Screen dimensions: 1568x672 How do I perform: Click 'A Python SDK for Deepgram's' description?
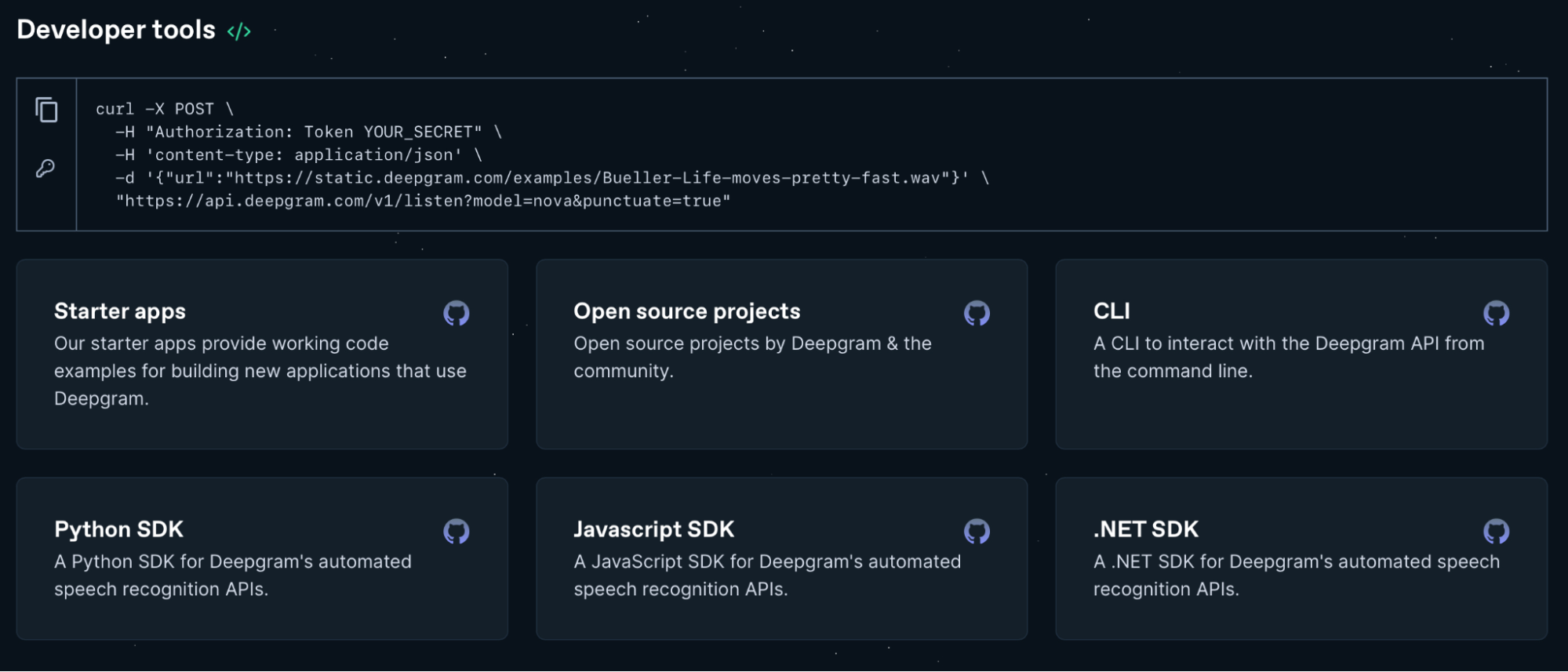(233, 575)
